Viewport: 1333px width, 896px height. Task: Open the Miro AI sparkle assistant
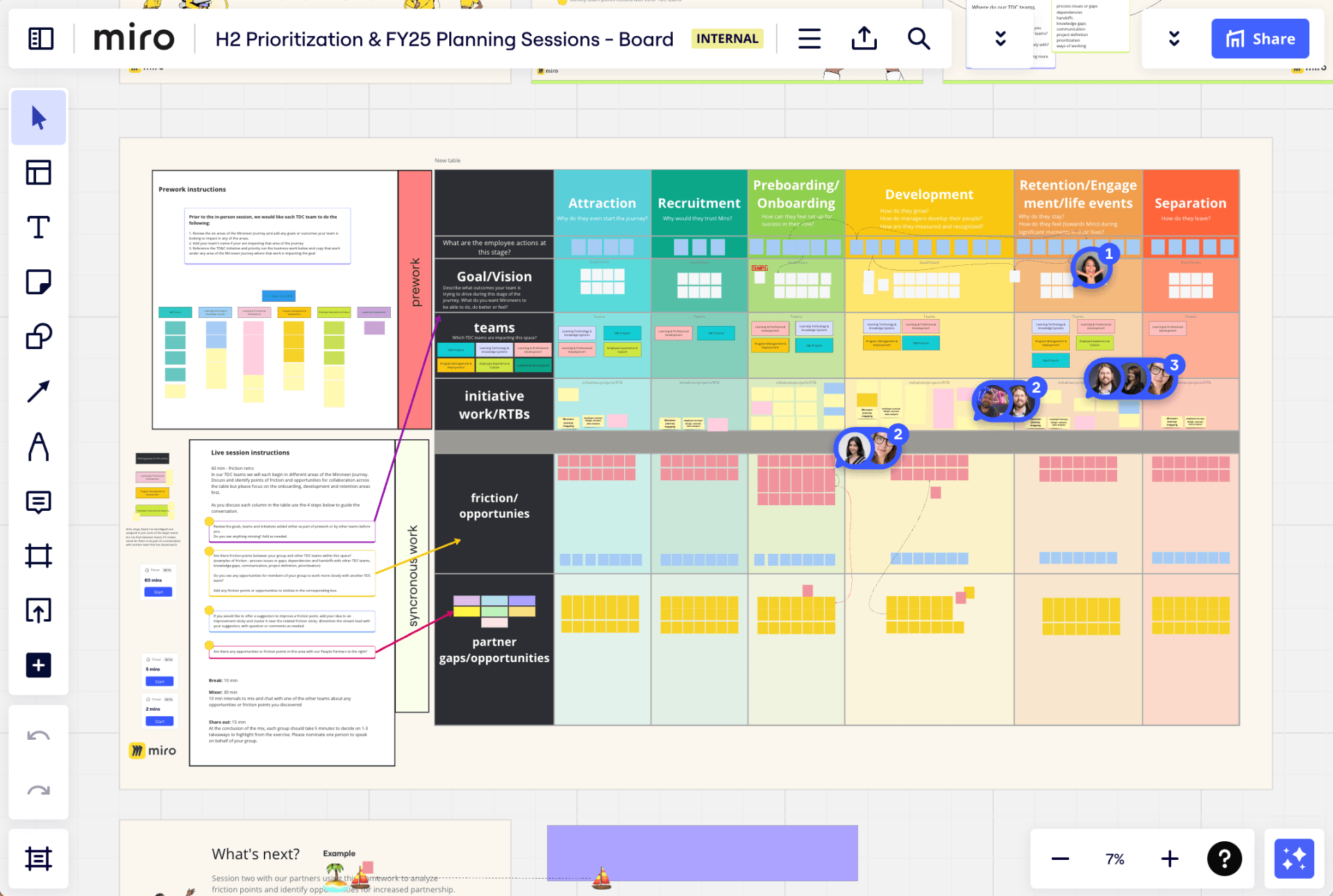1294,859
